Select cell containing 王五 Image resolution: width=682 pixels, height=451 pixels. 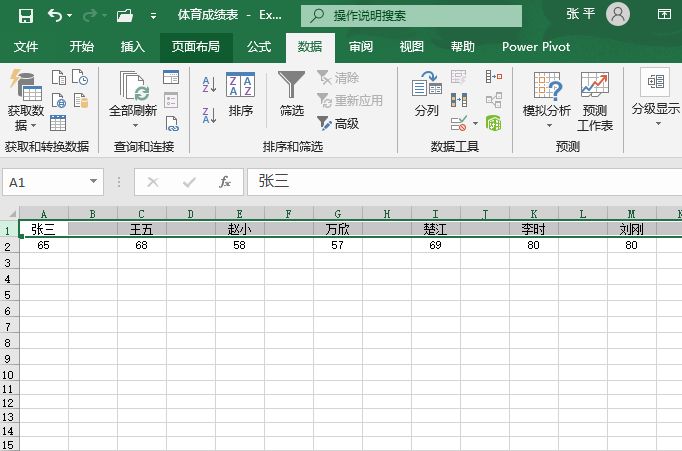click(141, 229)
